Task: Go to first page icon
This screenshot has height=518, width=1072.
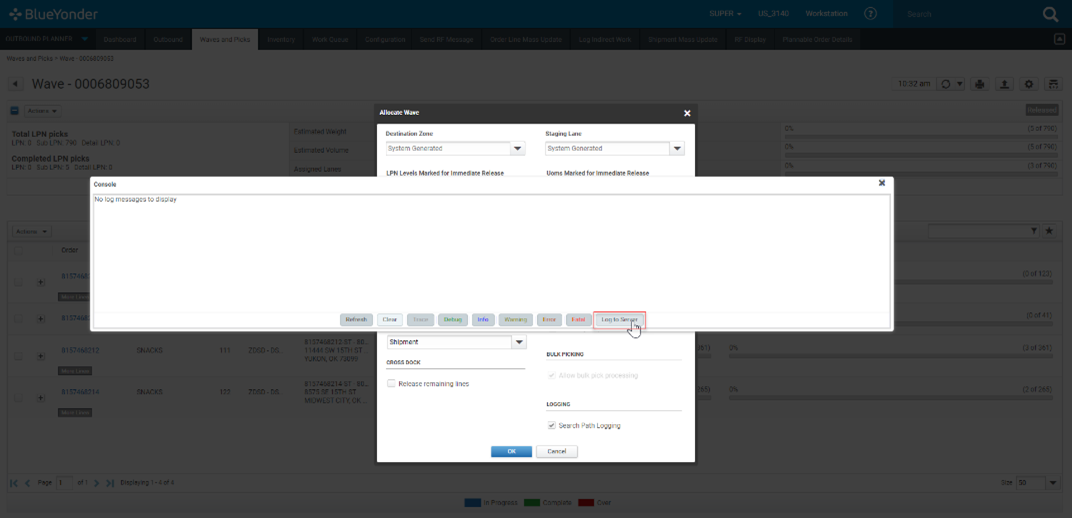Action: (14, 482)
